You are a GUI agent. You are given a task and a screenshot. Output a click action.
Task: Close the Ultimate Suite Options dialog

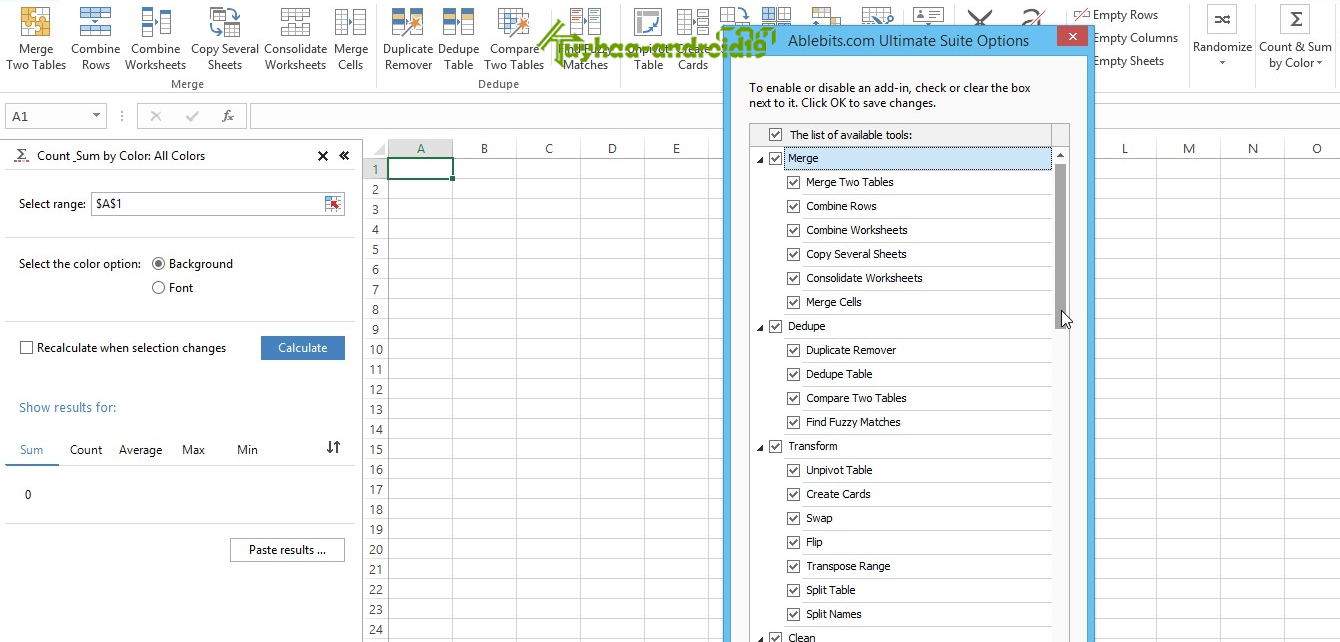(1073, 38)
